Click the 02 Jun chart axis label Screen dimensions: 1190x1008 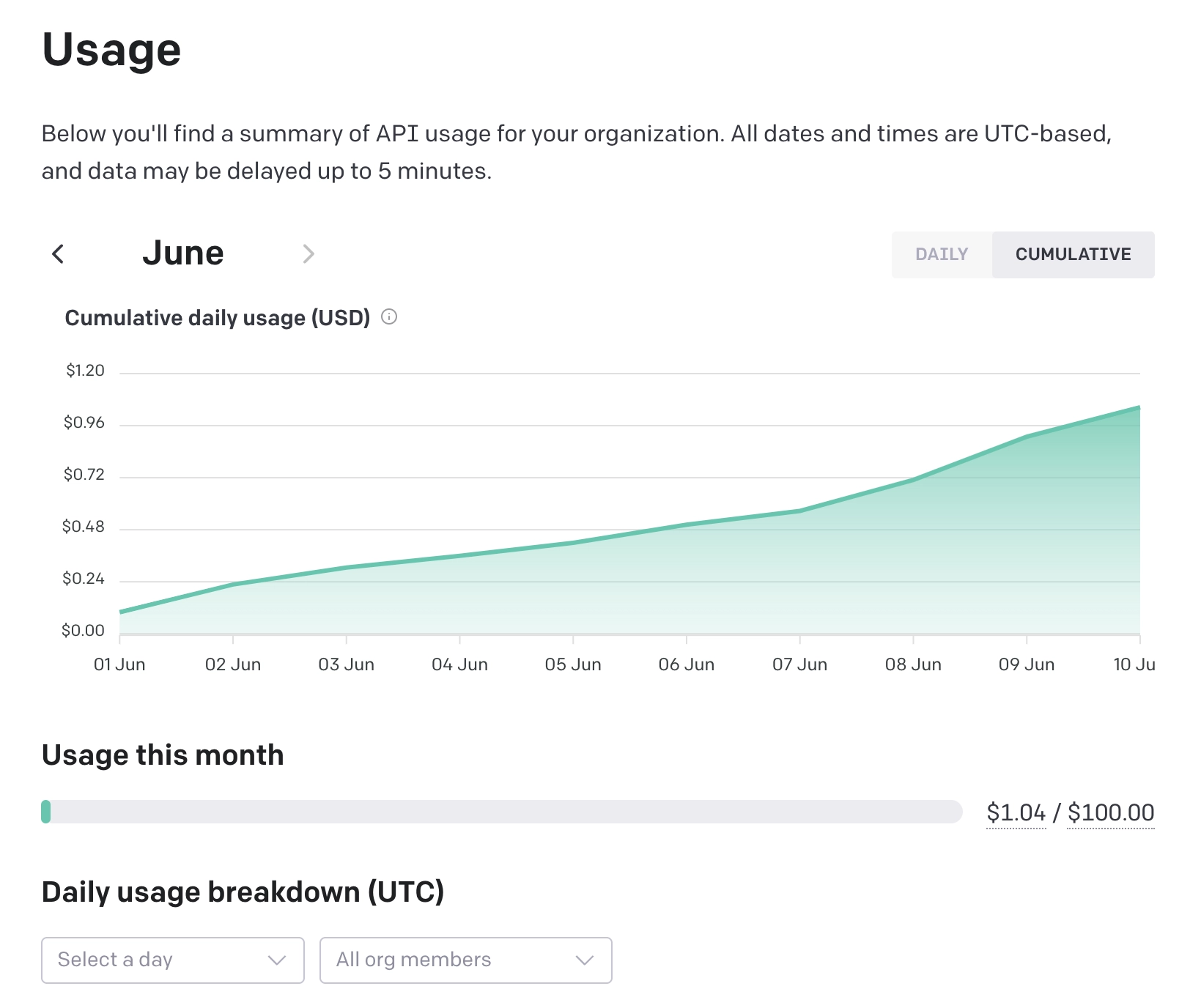click(233, 664)
